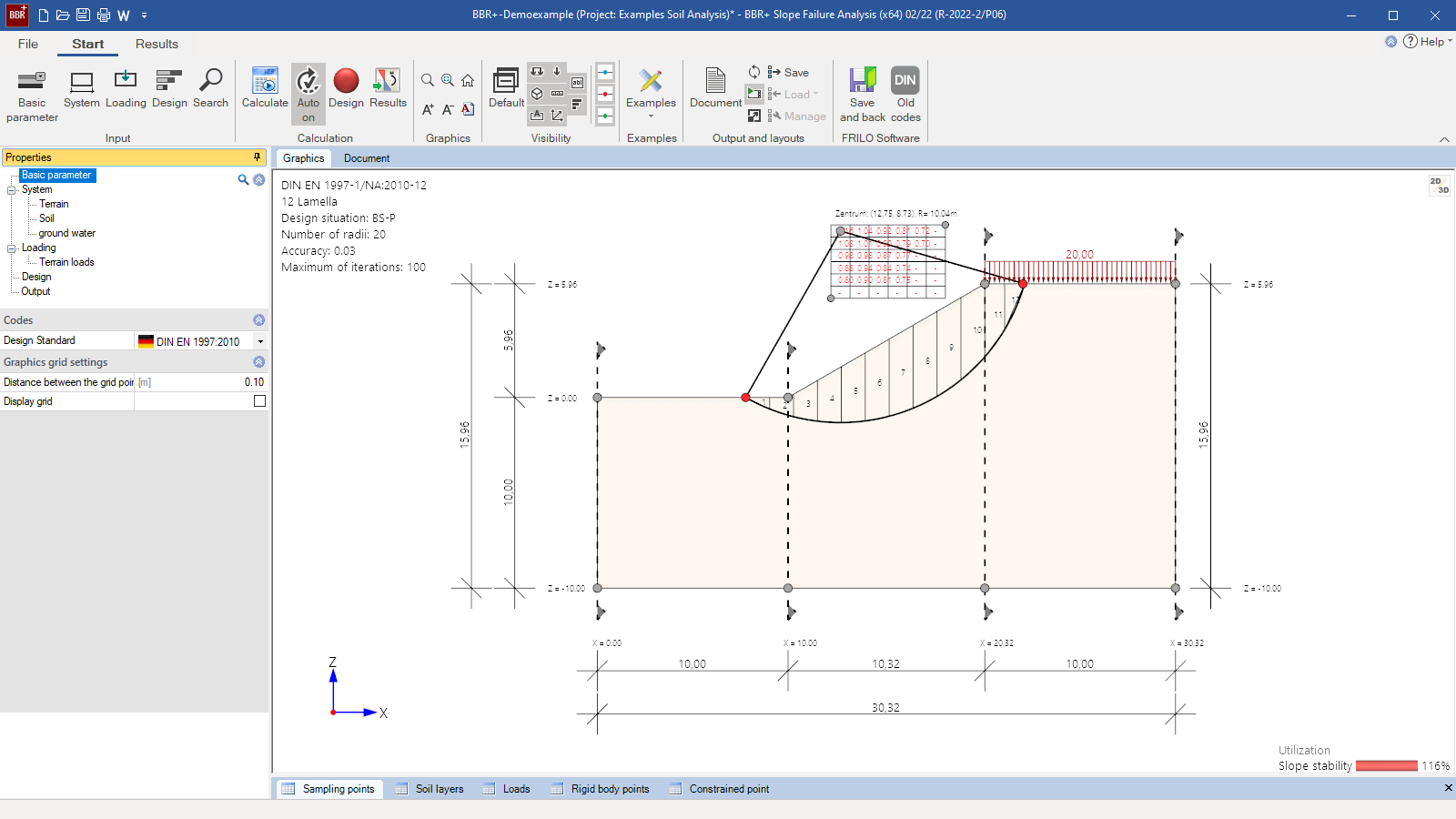Toggle the blue point visibility icon
Image resolution: width=1456 pixels, height=819 pixels.
(x=605, y=72)
